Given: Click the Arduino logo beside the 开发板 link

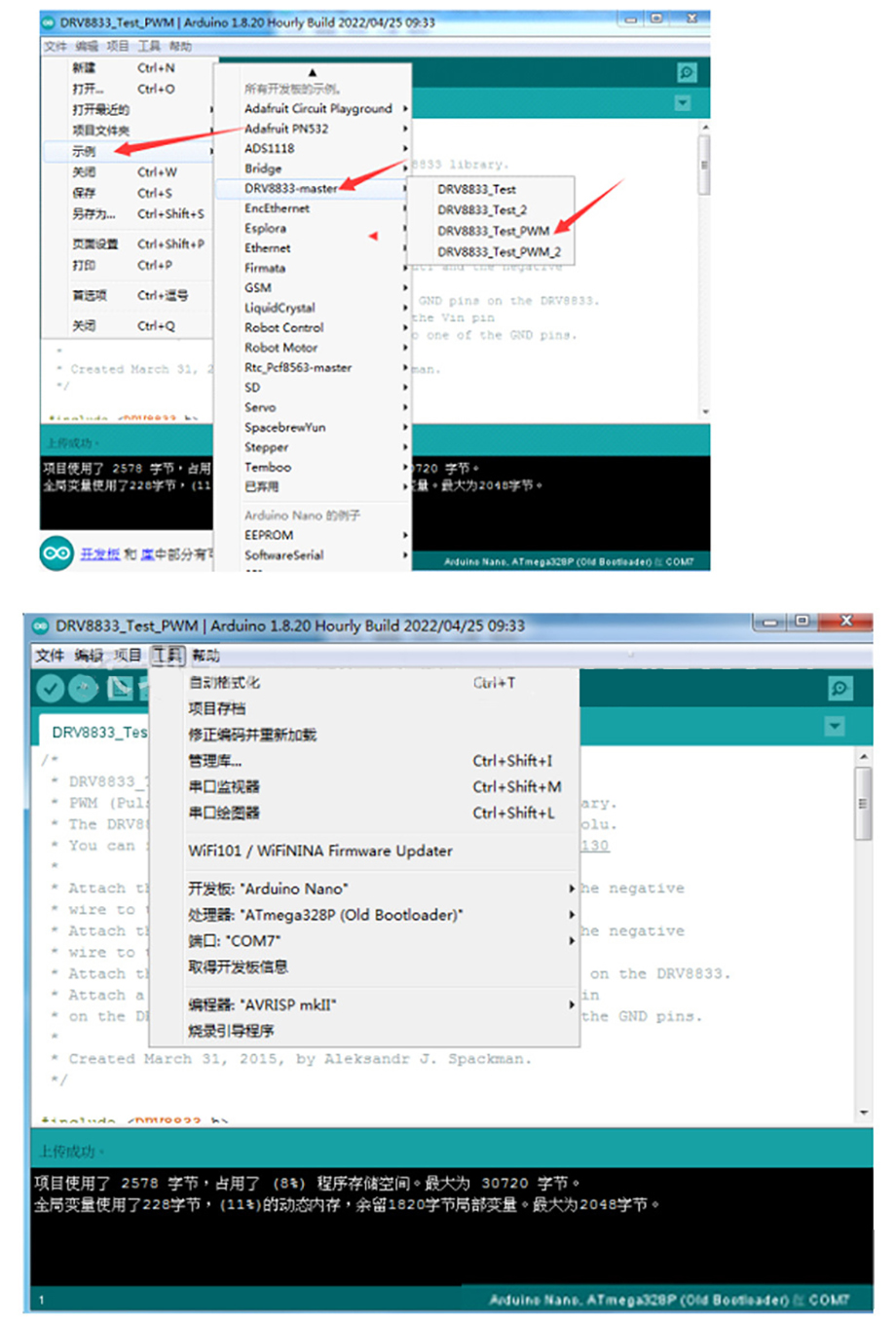Looking at the screenshot, I should click(56, 553).
